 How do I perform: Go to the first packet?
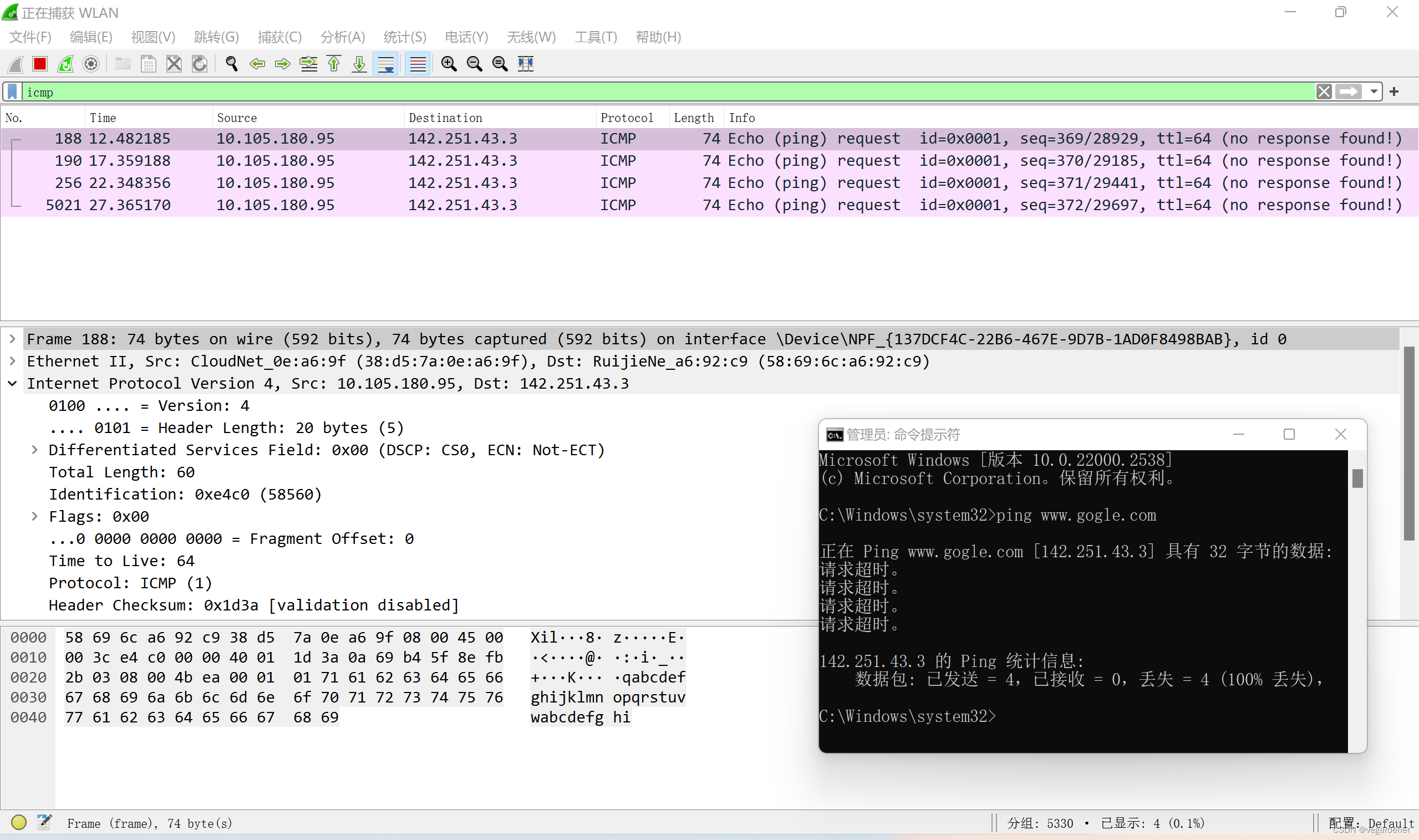(334, 64)
